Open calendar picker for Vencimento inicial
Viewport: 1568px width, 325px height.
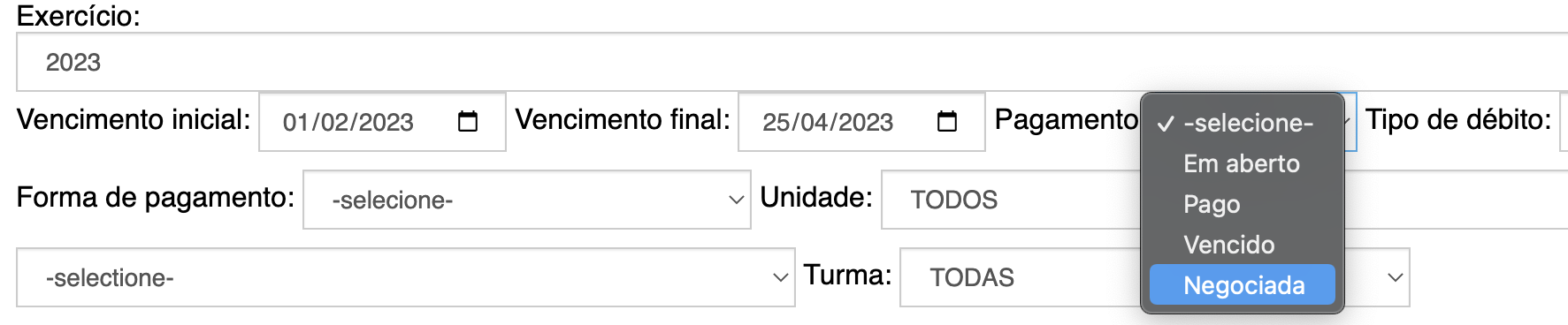468,121
